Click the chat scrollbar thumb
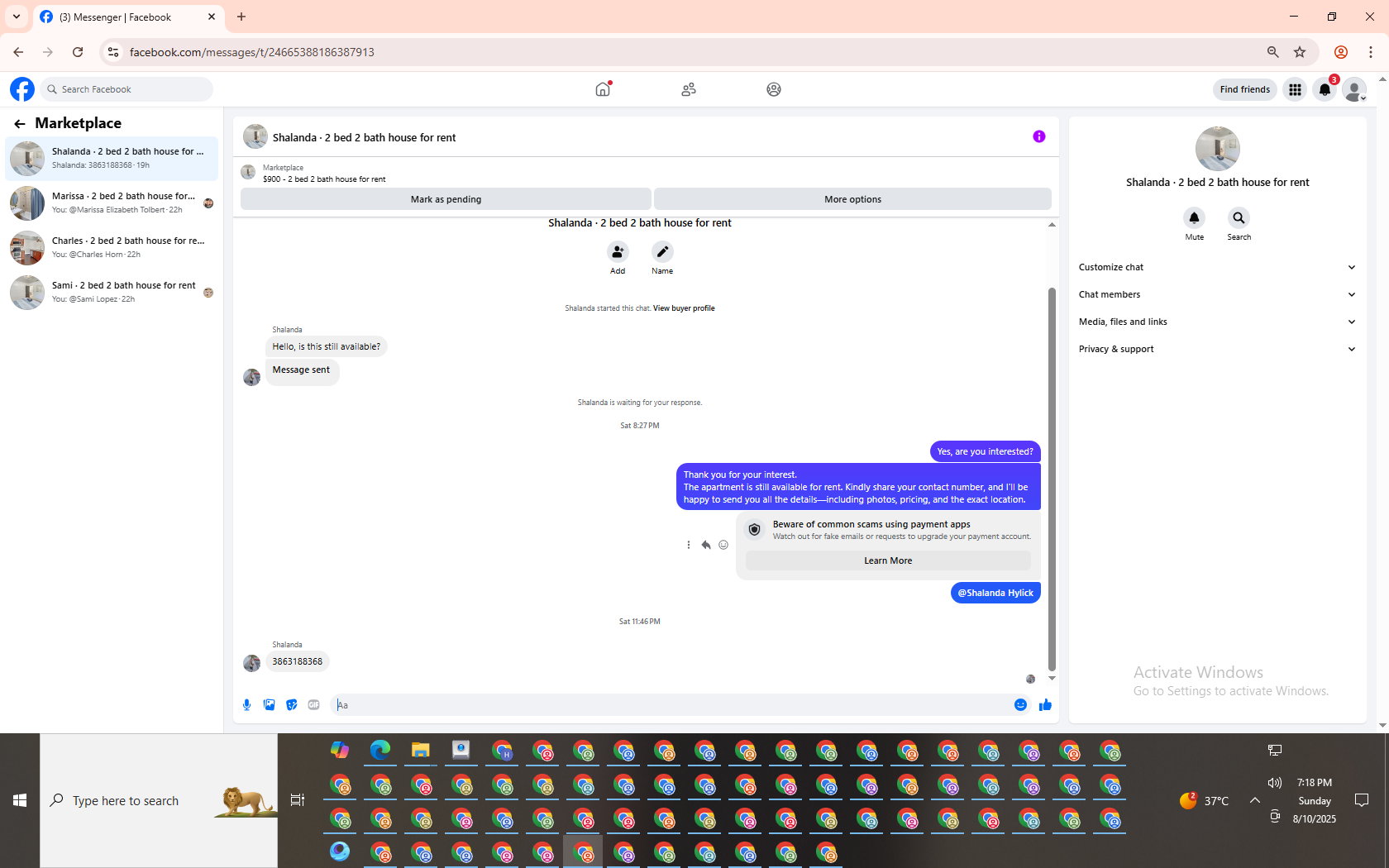The height and width of the screenshot is (868, 1389). [x=1052, y=479]
